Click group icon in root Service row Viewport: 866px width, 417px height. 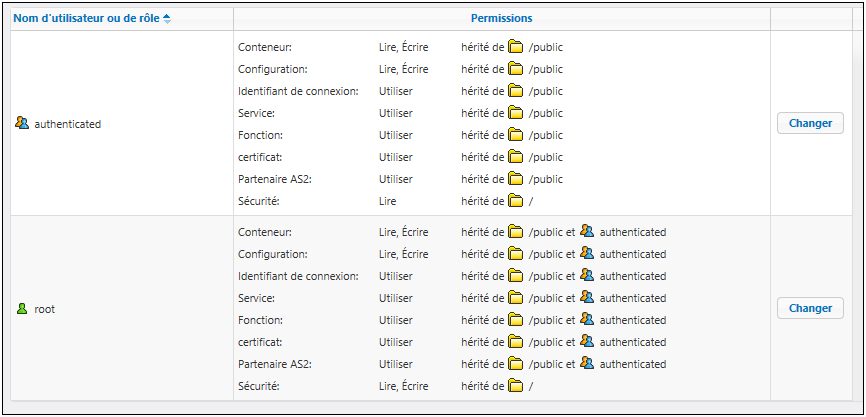[587, 298]
